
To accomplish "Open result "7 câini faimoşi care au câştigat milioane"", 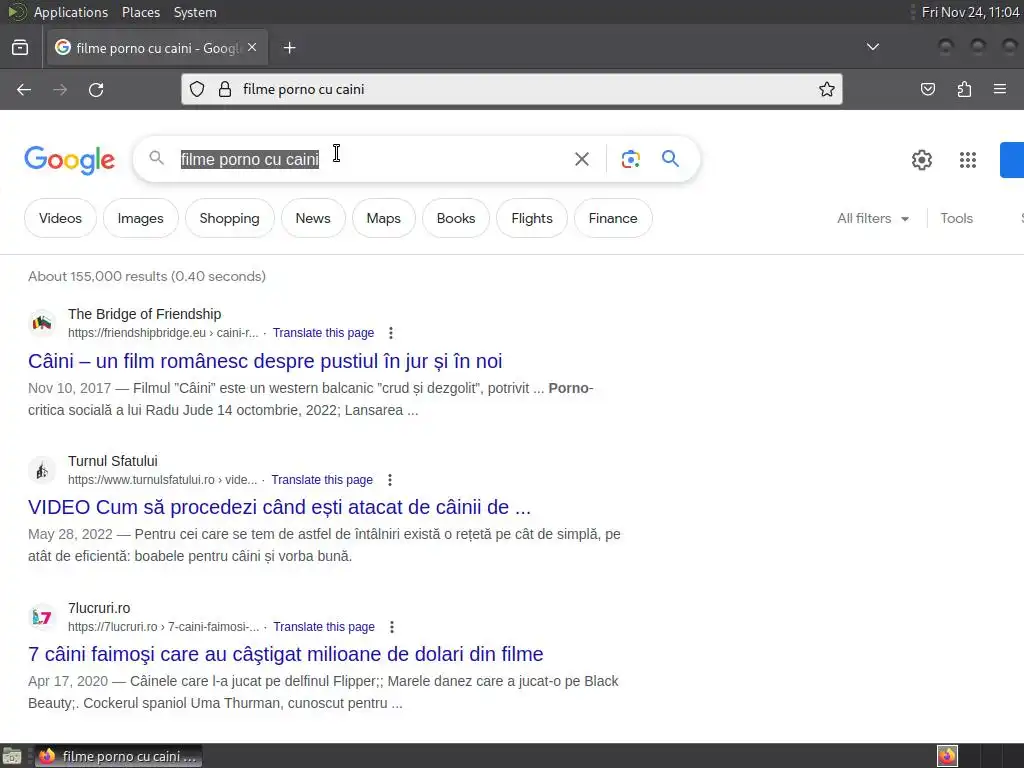I will point(286,654).
